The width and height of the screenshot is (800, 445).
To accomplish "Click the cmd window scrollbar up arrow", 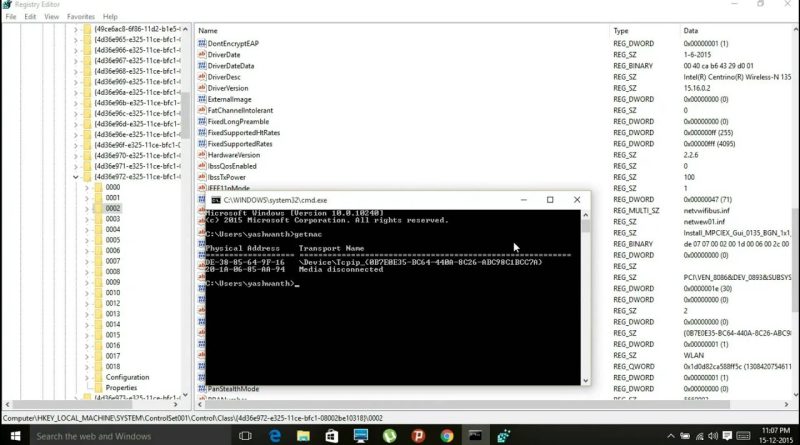I will [585, 215].
